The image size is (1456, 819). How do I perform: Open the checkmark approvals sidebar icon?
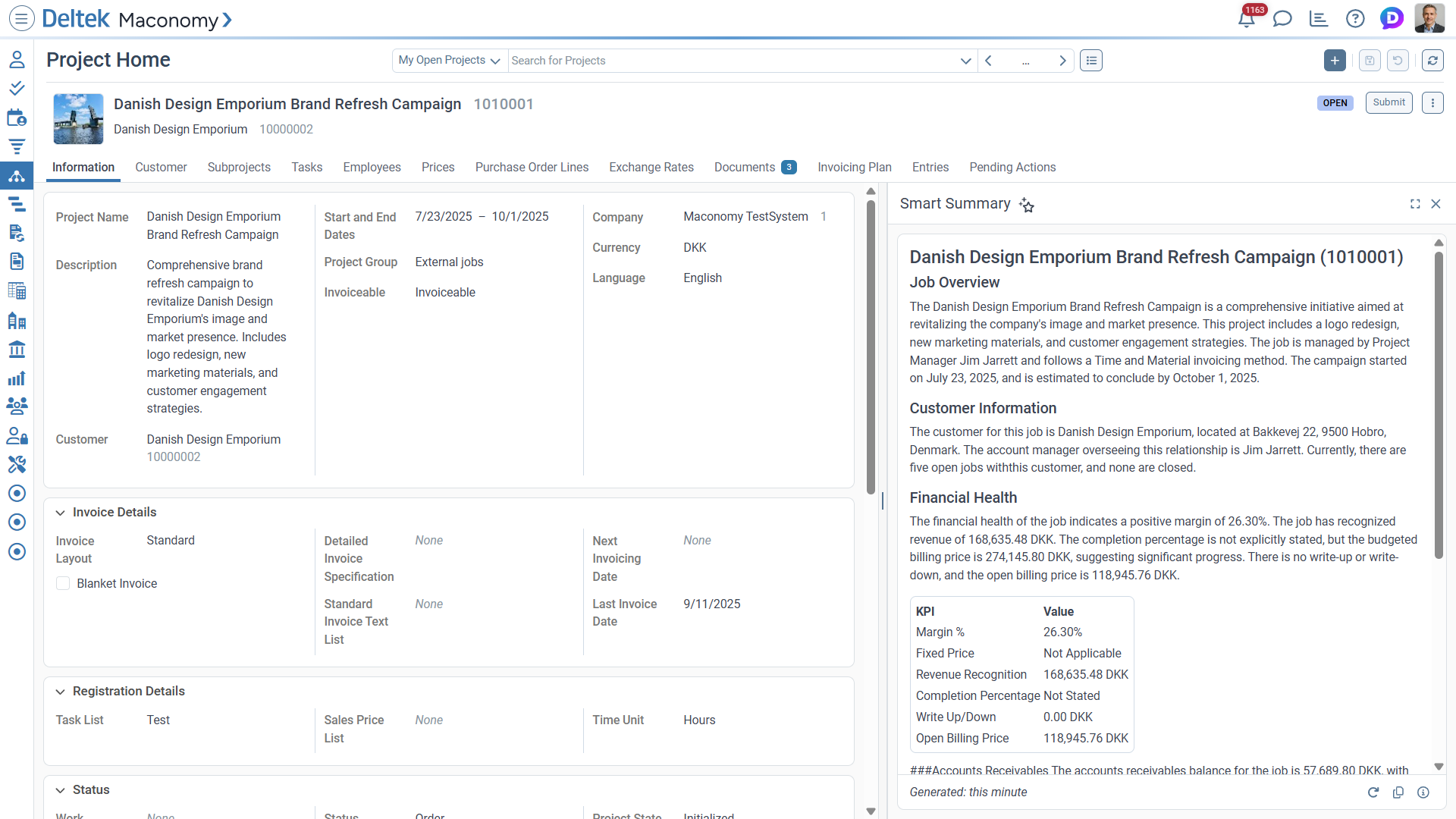point(17,89)
